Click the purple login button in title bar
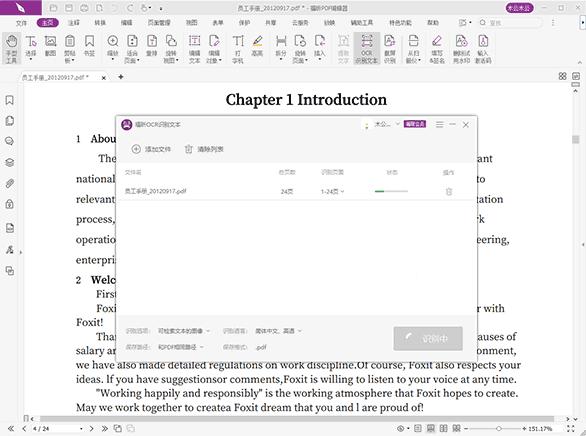 click(x=519, y=8)
